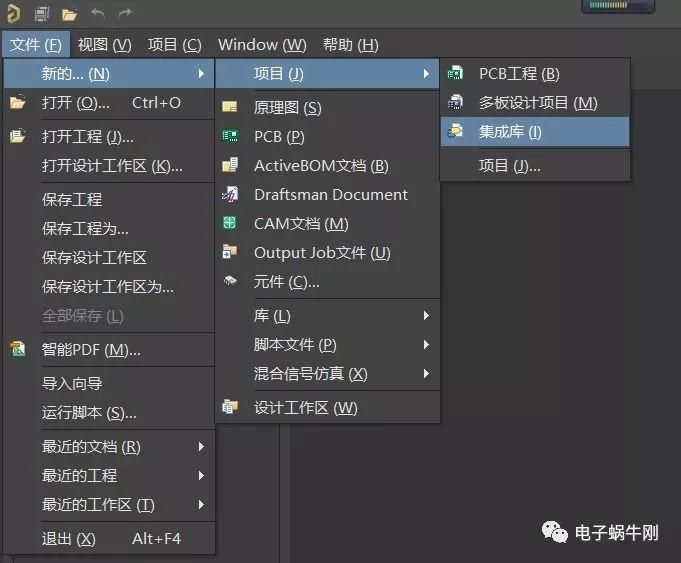This screenshot has width=681, height=563.
Task: Select 智能PDF (M)... entry
Action: [109, 350]
